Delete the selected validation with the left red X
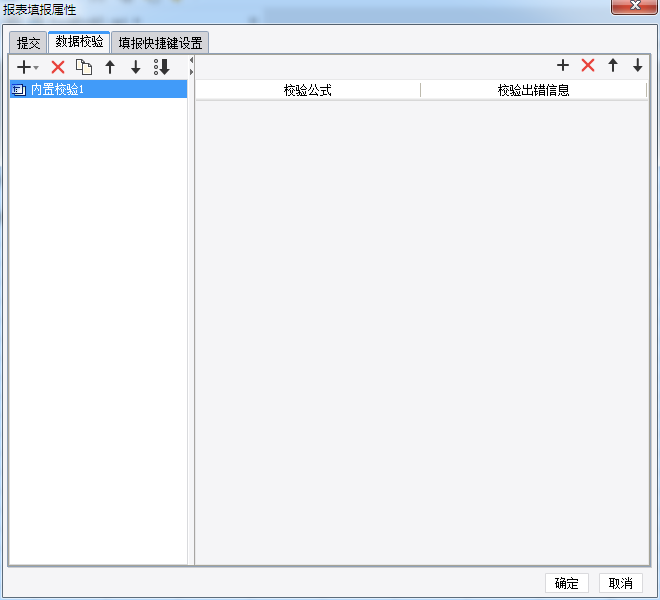The image size is (660, 600). pos(58,67)
